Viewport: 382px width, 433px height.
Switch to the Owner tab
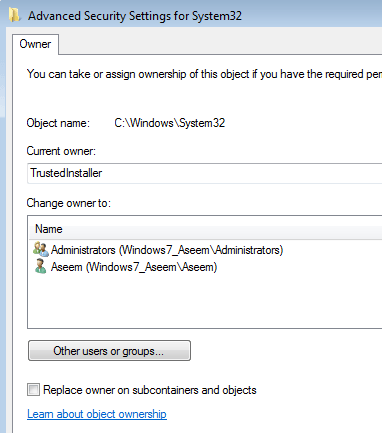(x=35, y=44)
